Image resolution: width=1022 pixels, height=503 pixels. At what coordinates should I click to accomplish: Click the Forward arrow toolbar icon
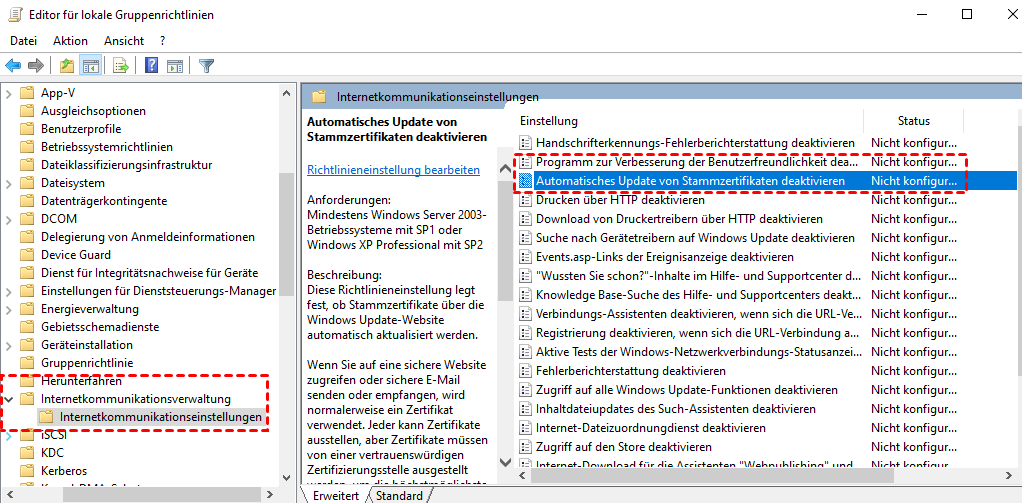click(36, 66)
